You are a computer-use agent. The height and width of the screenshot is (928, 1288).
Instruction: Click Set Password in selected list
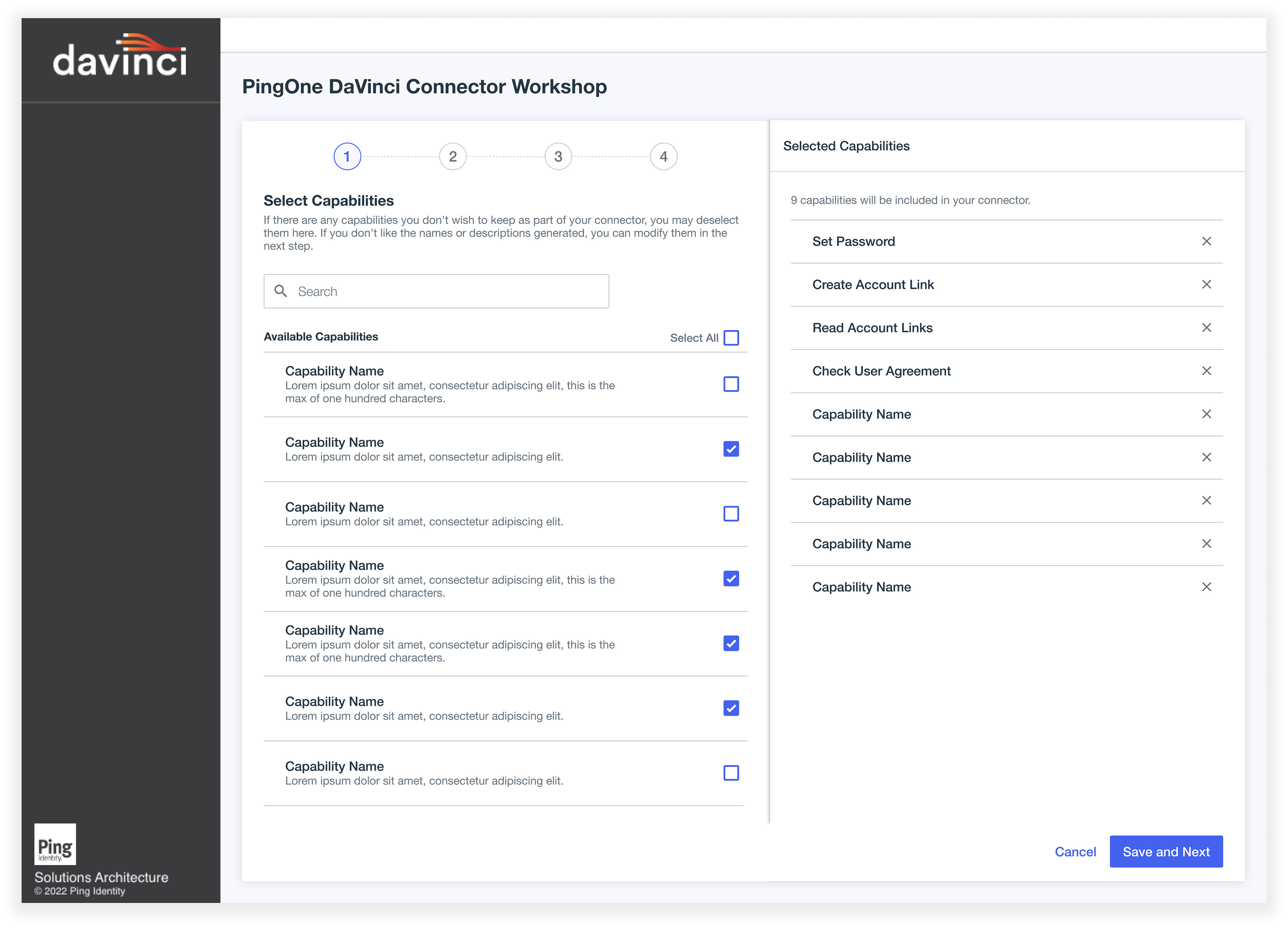click(854, 241)
